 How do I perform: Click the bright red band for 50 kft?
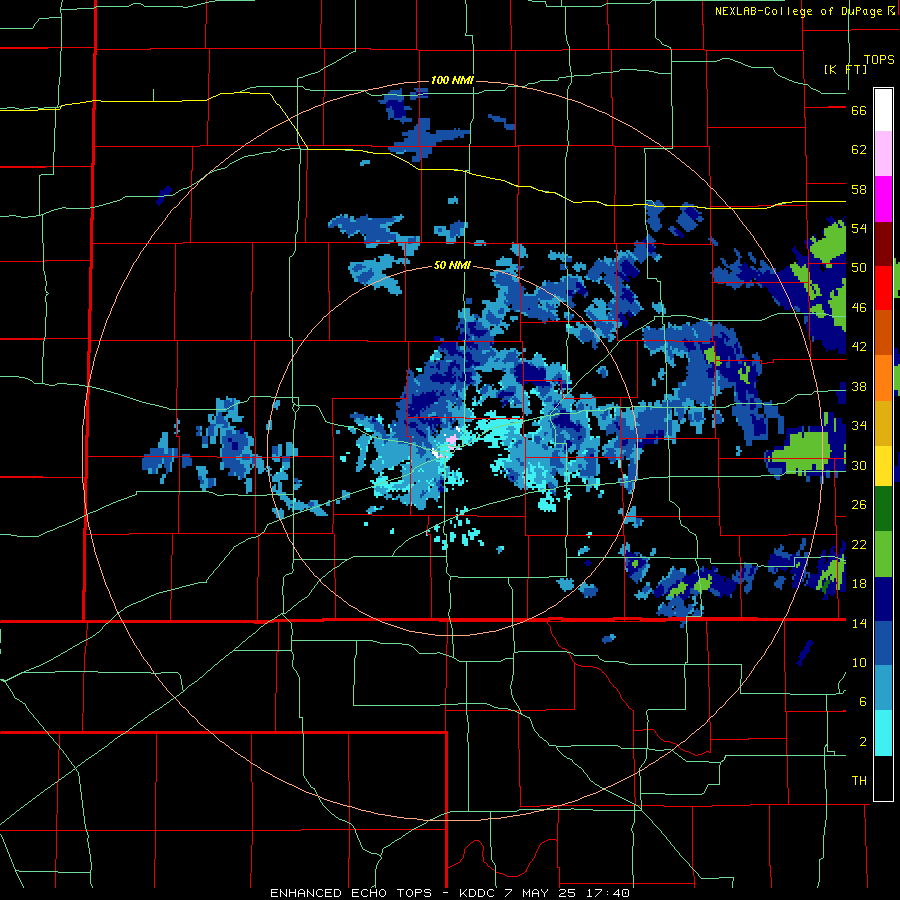coord(883,288)
